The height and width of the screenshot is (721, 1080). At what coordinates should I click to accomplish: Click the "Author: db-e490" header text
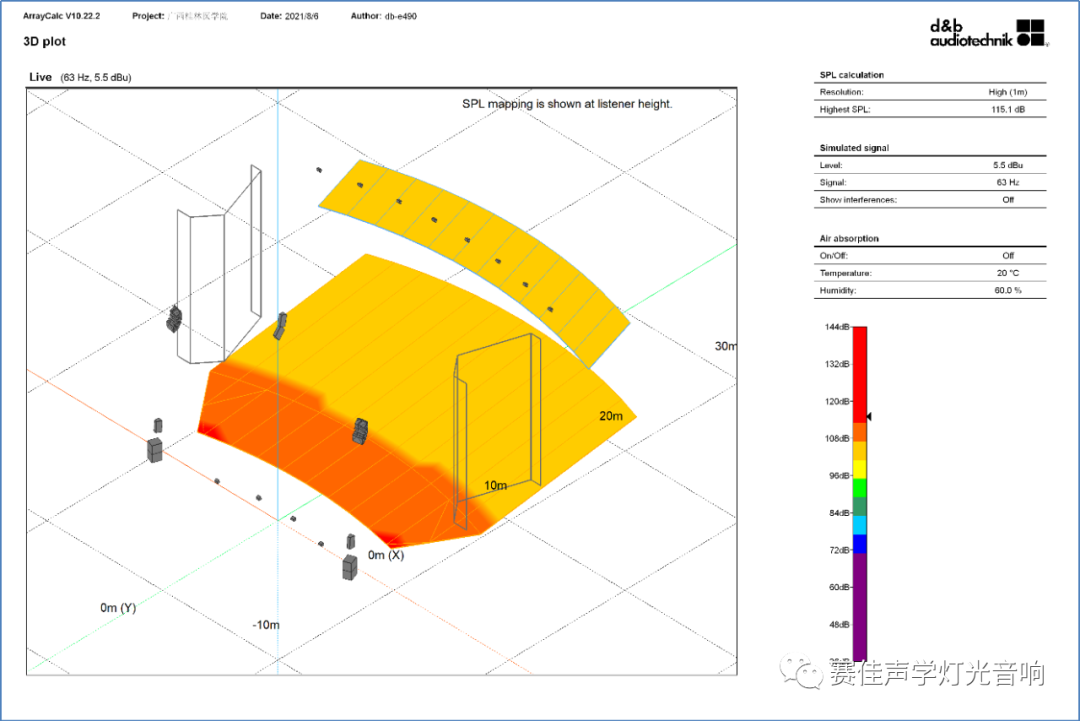pyautogui.click(x=384, y=16)
